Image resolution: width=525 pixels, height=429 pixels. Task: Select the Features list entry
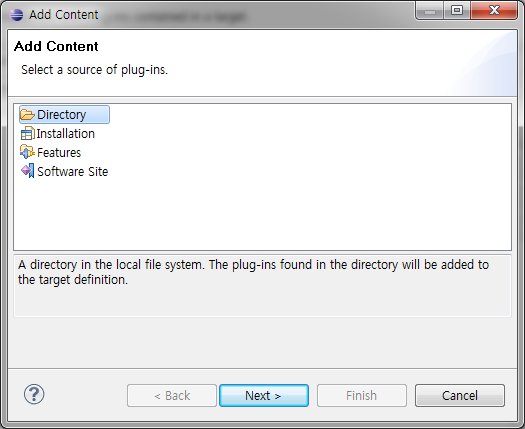coord(51,152)
